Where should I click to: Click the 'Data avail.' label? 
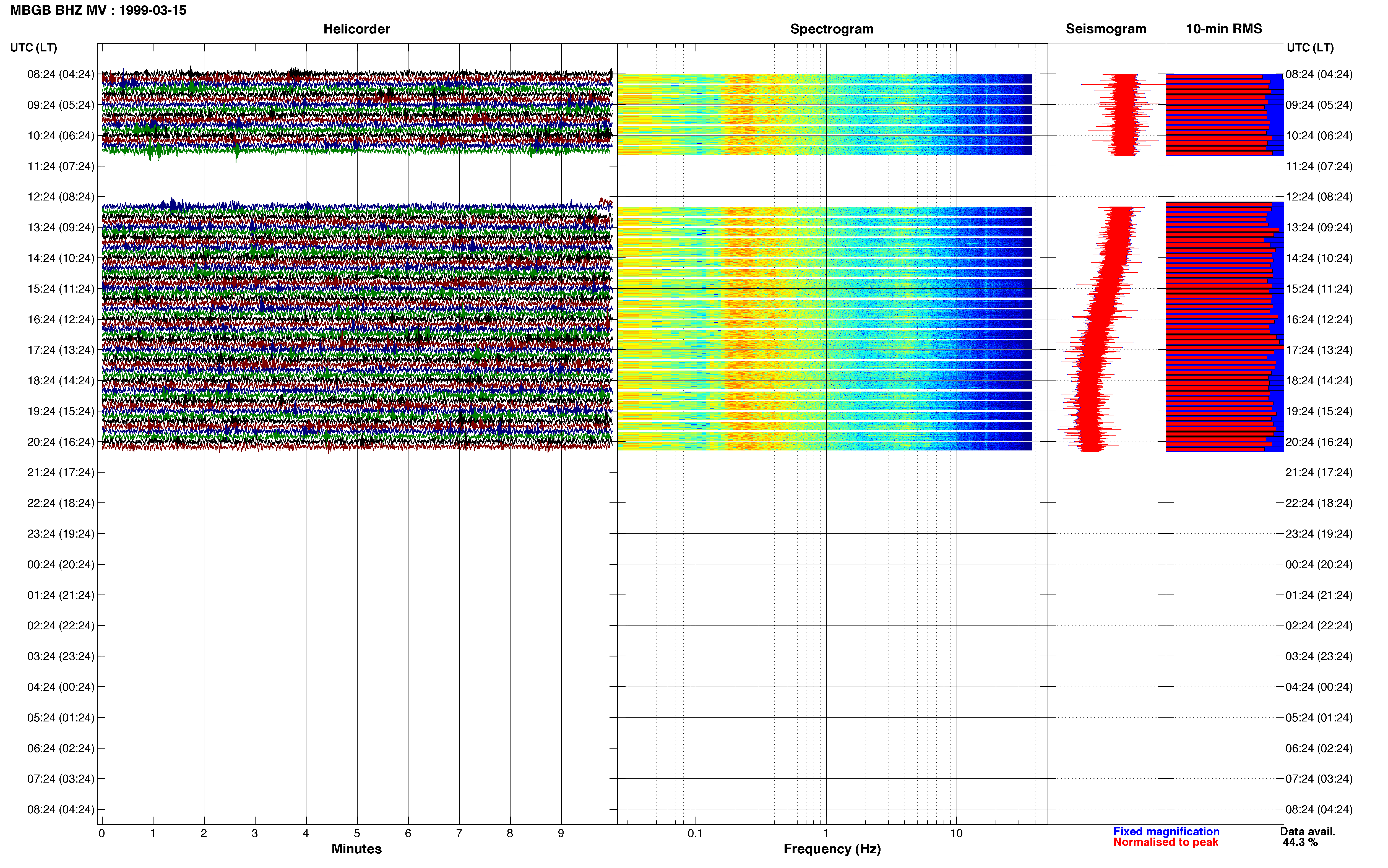[x=1307, y=831]
